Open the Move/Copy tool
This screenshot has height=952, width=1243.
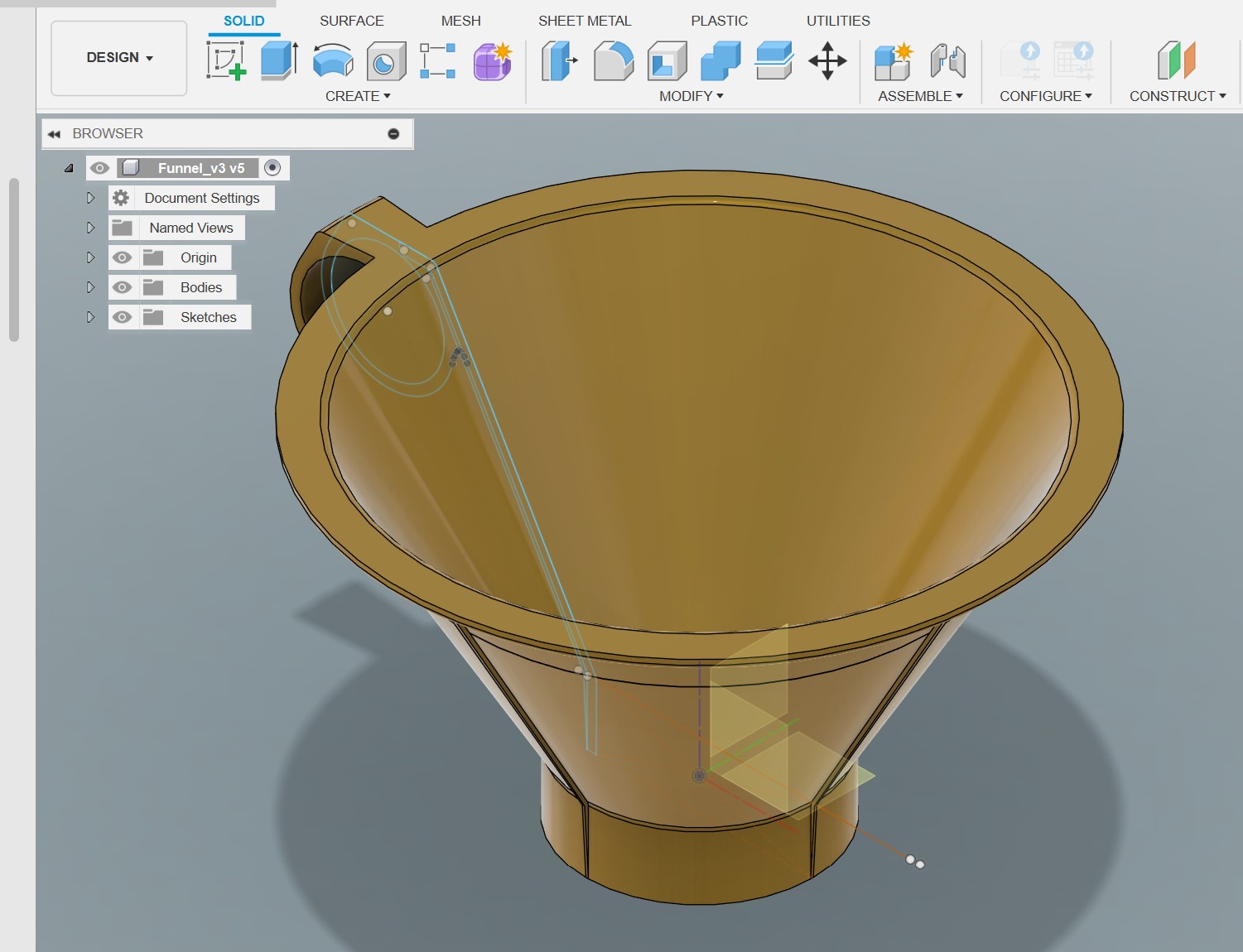[828, 60]
